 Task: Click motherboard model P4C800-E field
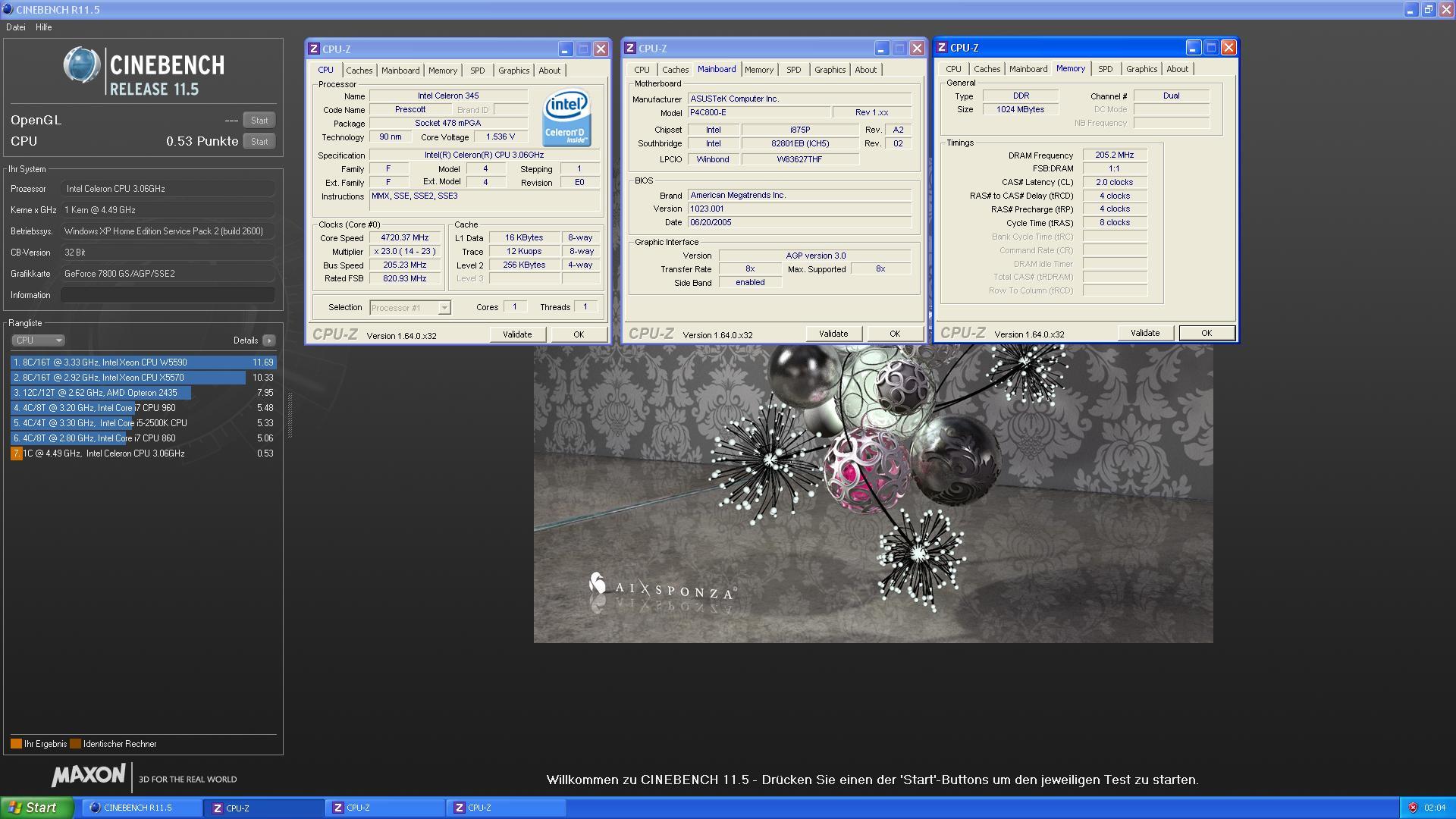(x=758, y=112)
